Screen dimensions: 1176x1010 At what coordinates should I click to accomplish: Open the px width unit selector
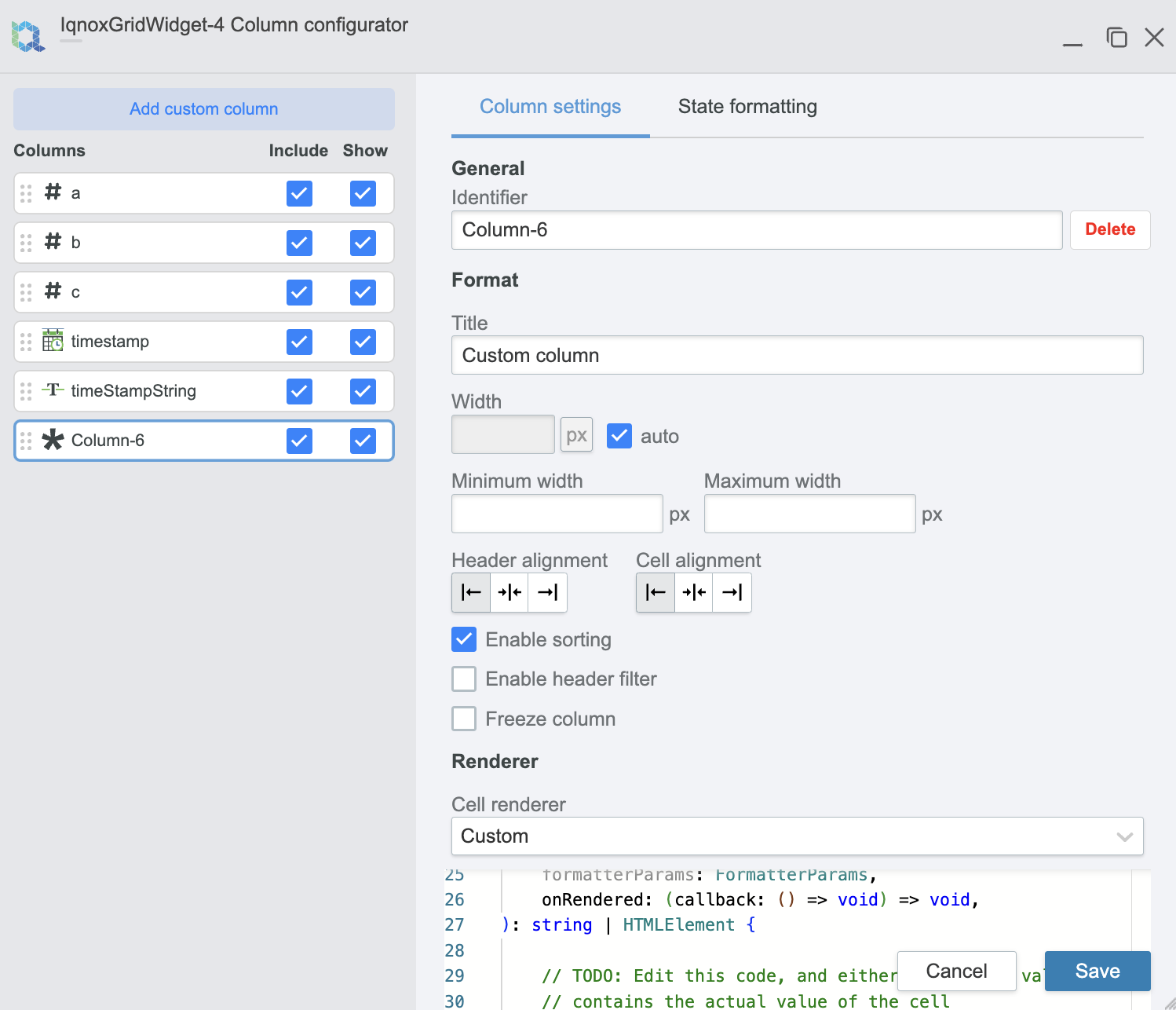pos(576,435)
